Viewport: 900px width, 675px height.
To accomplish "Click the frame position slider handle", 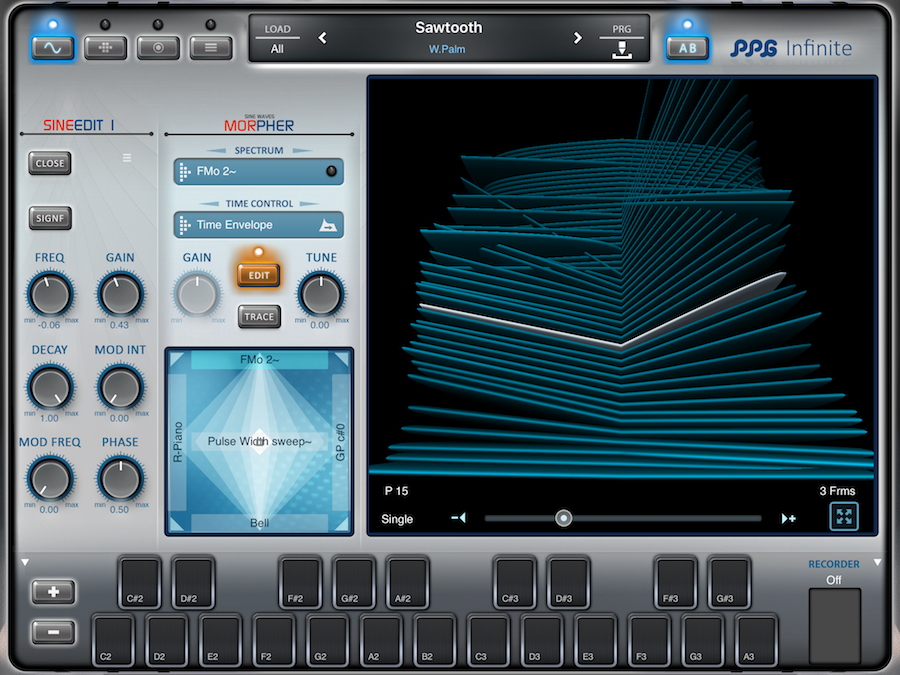I will point(564,518).
